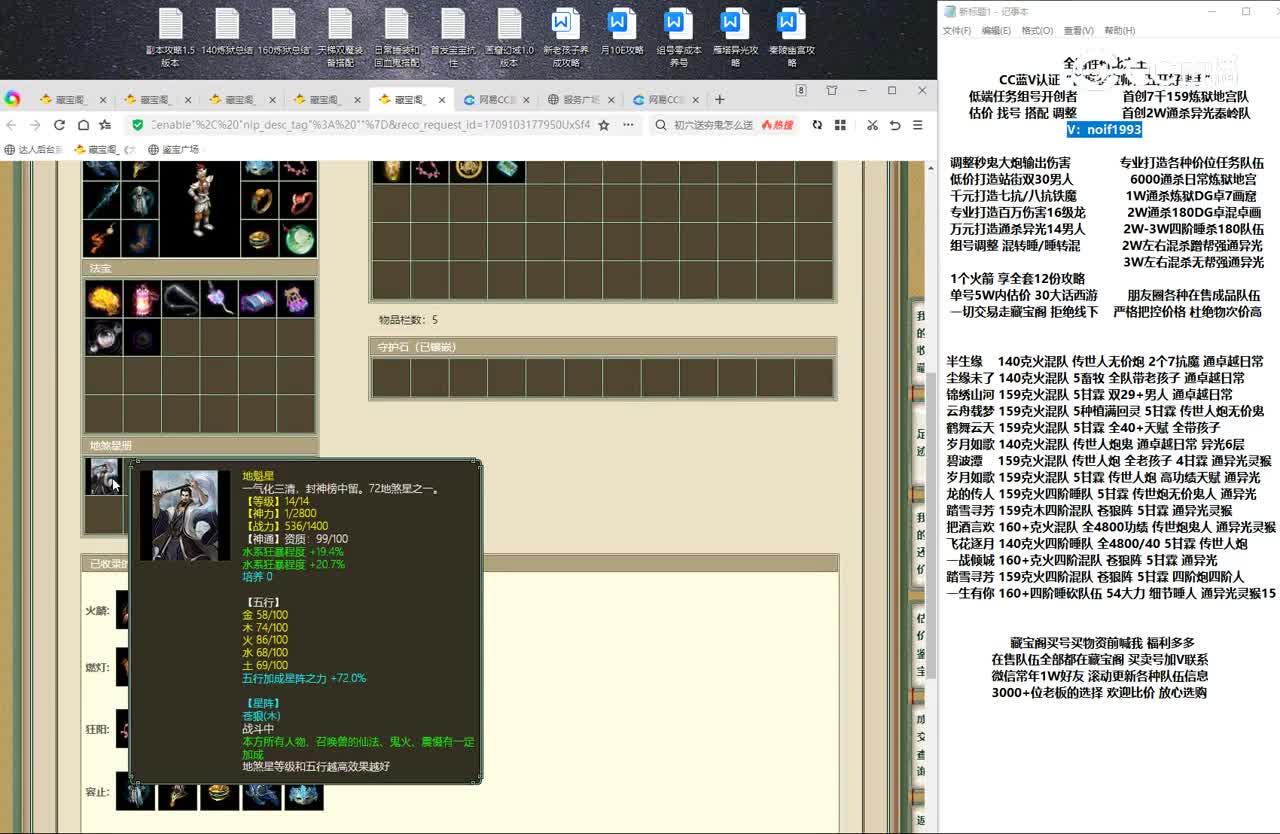Open the 达人后台 bookmark

coord(34,150)
